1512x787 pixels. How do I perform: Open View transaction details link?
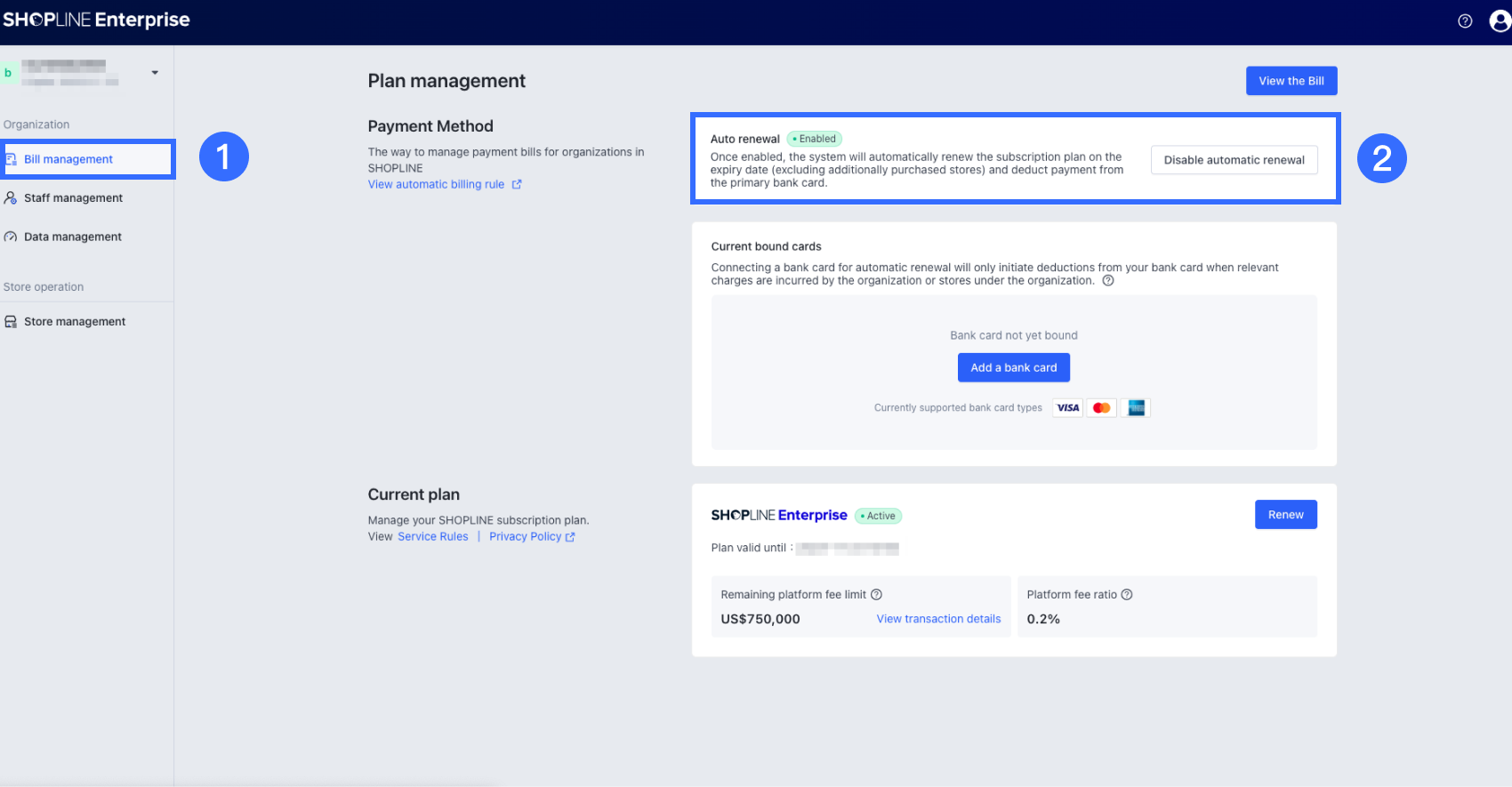pyautogui.click(x=938, y=619)
